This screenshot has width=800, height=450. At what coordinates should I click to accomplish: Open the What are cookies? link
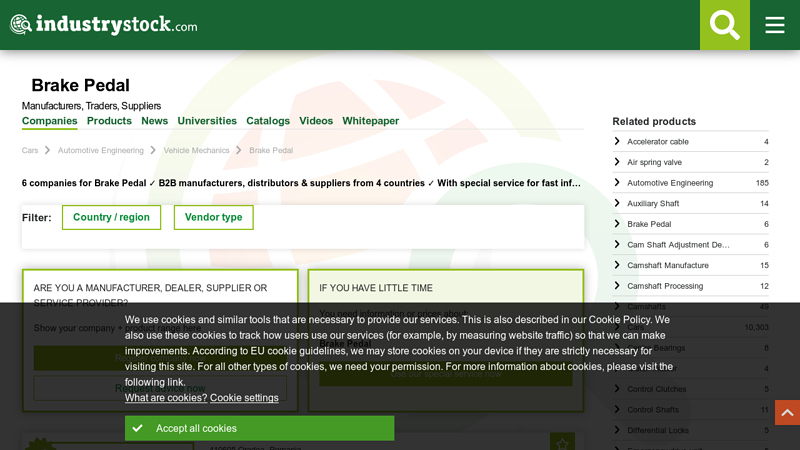point(165,398)
